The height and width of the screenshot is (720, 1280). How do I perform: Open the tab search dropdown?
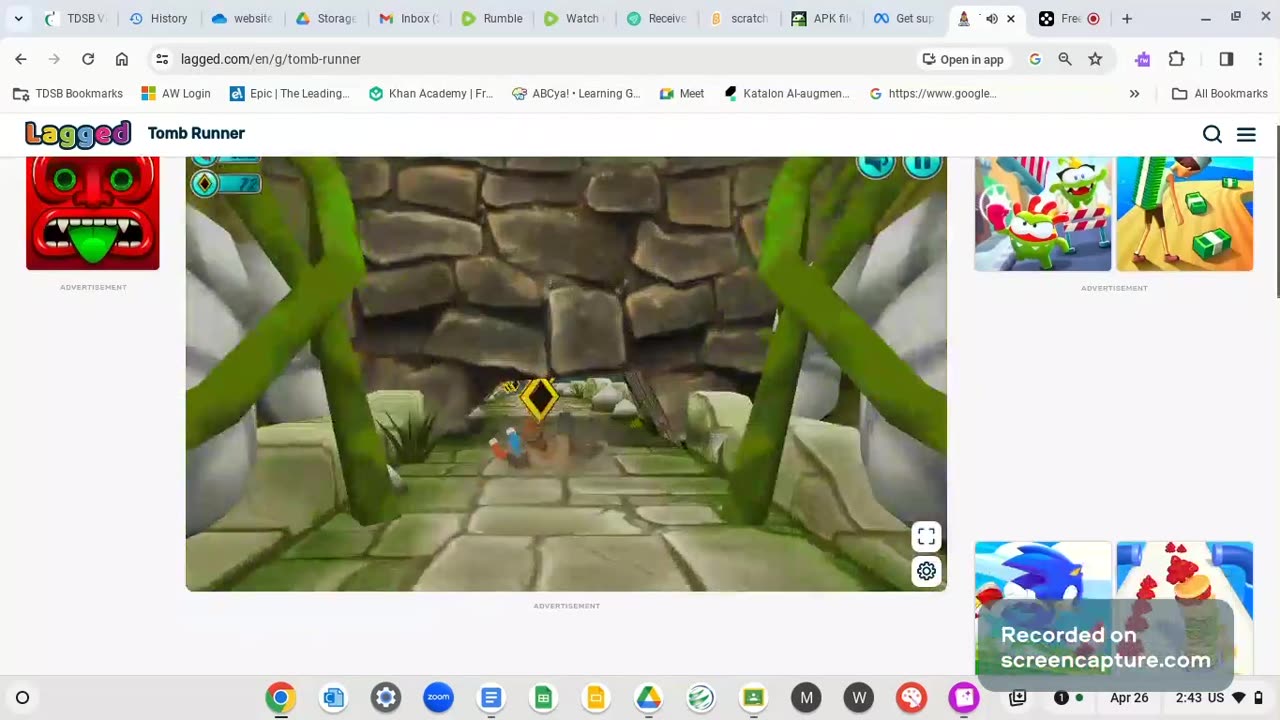click(18, 18)
